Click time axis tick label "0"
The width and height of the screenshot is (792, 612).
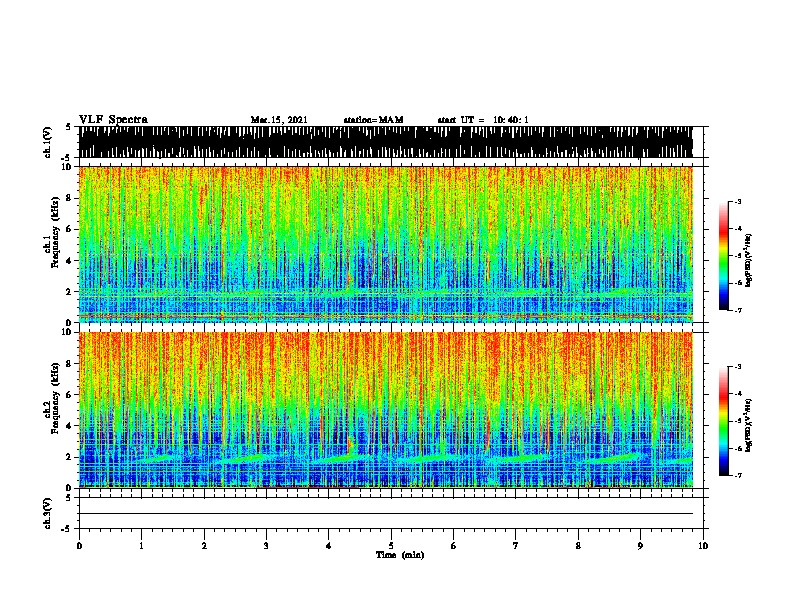tap(79, 546)
